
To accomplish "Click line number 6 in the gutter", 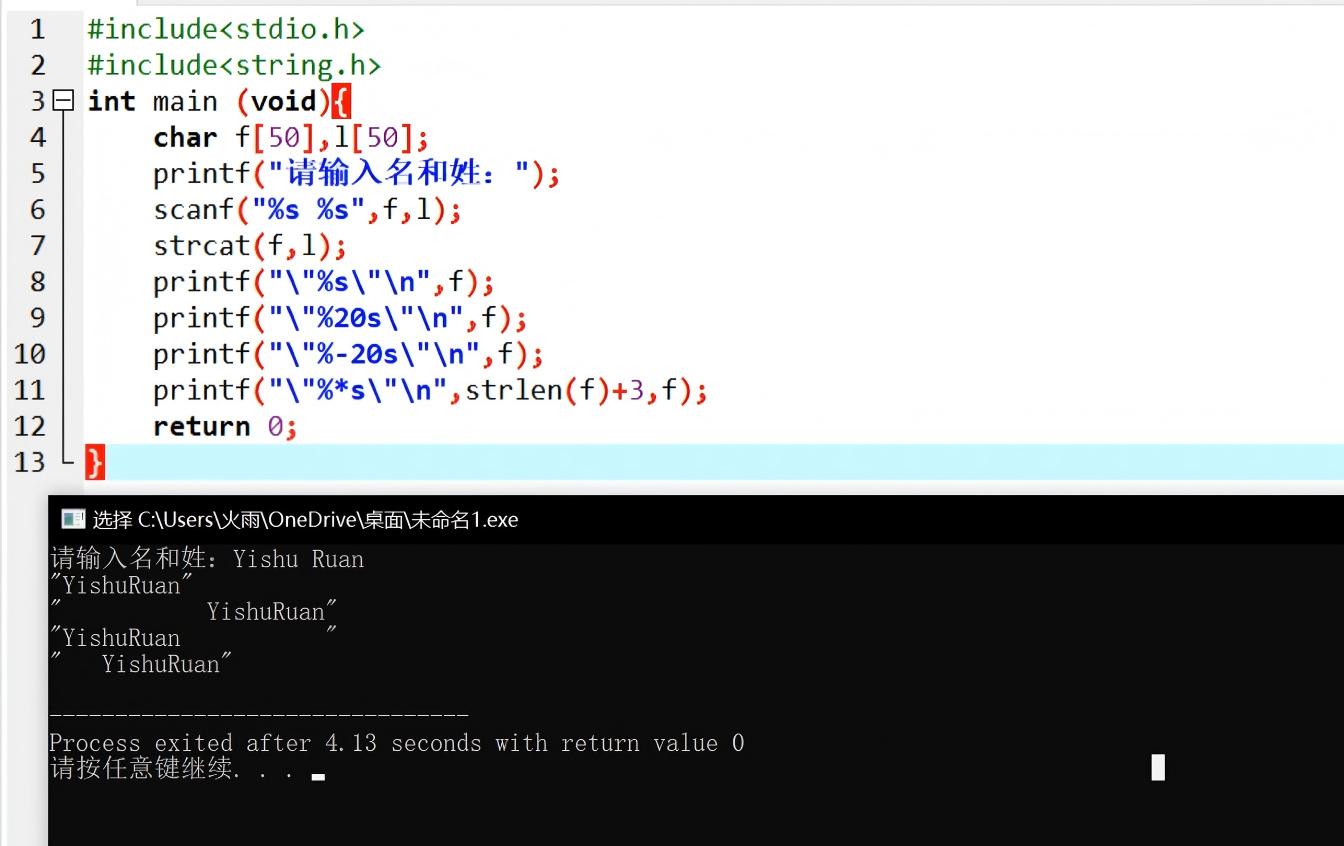I will point(37,209).
